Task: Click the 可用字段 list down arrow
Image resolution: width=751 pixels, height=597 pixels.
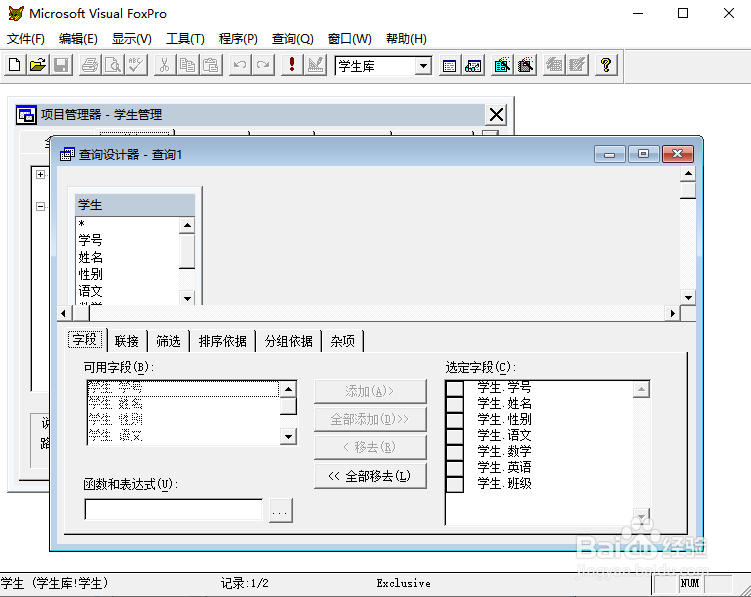Action: 288,436
